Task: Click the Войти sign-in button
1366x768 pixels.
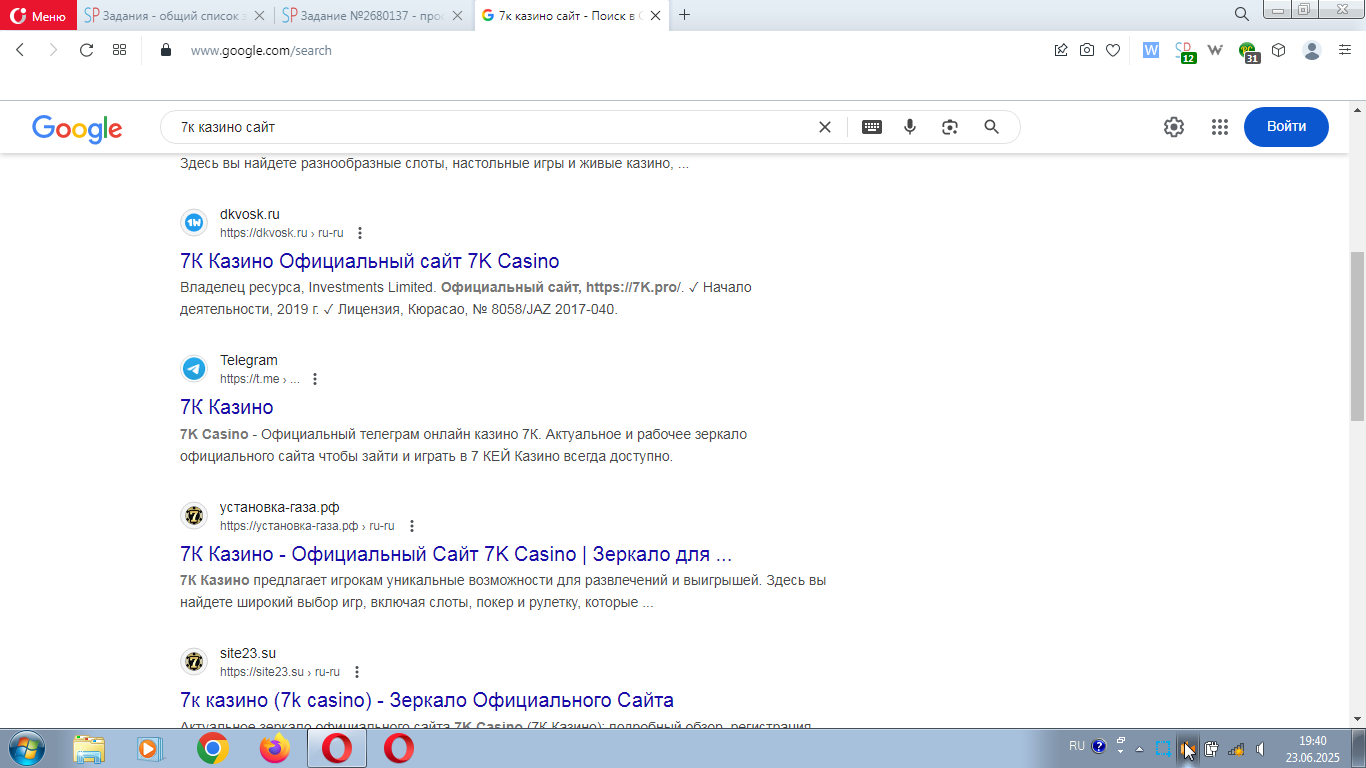Action: (1286, 127)
